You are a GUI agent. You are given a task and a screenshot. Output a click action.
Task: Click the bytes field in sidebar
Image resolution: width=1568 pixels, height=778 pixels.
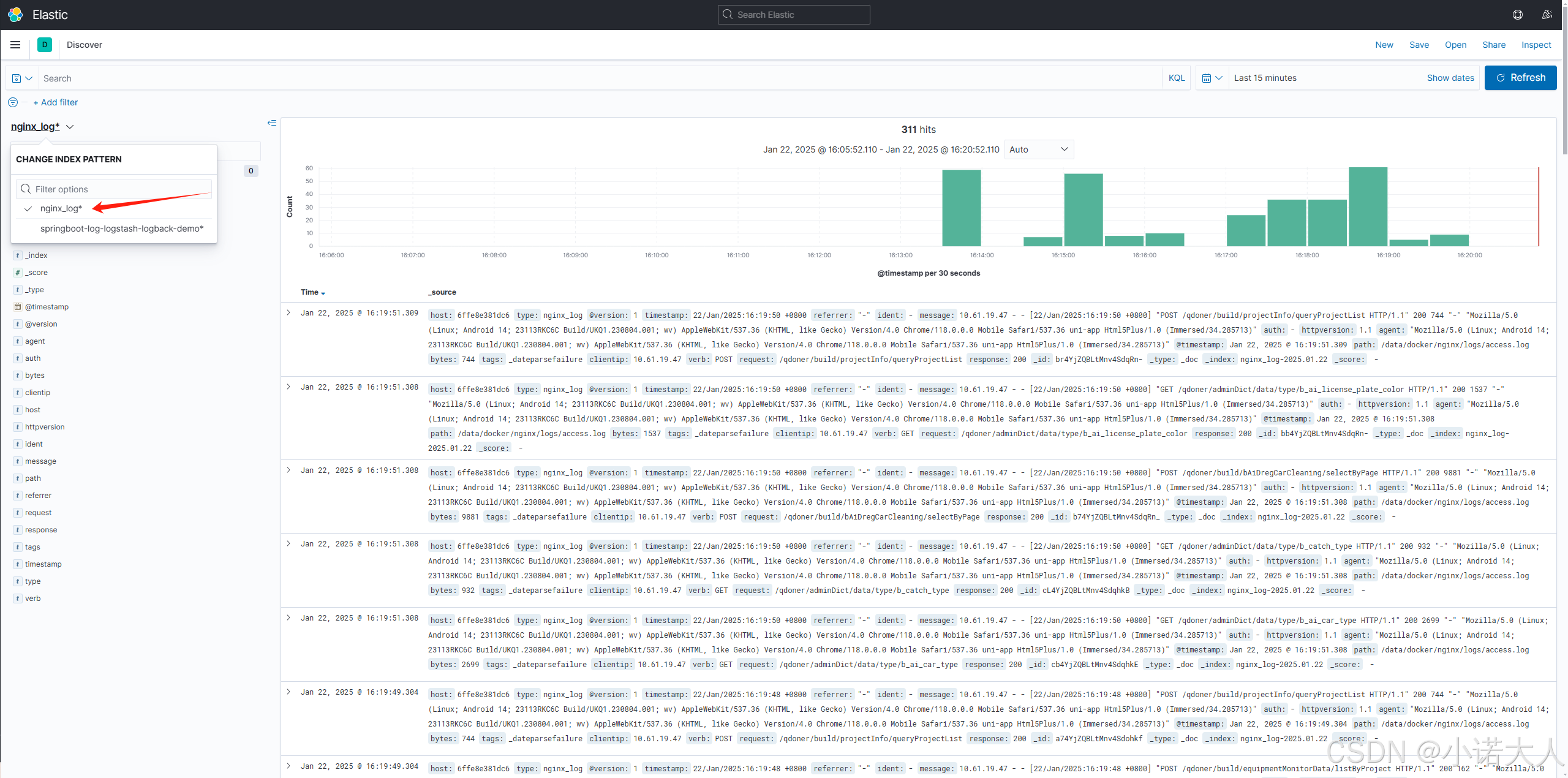tap(35, 376)
